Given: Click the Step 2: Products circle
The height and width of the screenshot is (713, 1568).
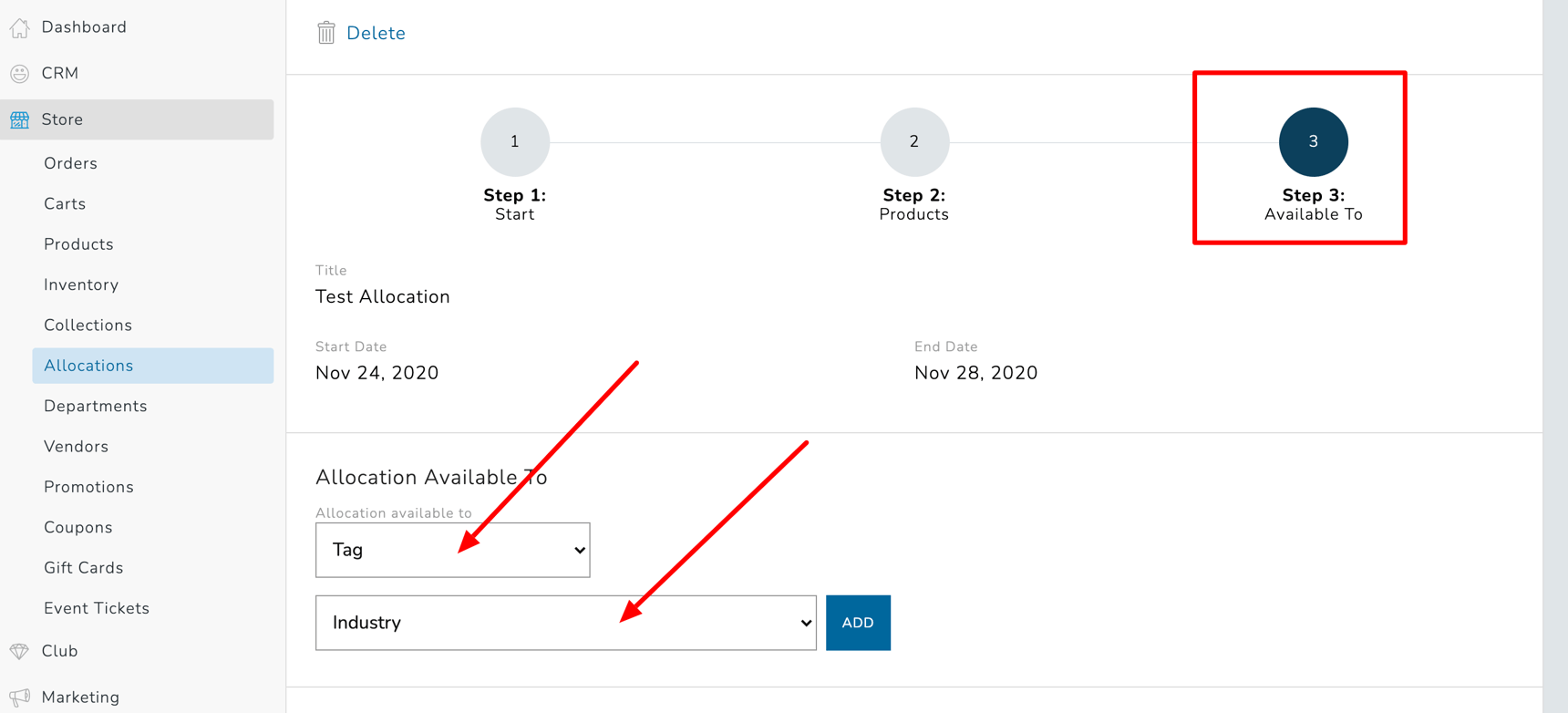Looking at the screenshot, I should 913,141.
